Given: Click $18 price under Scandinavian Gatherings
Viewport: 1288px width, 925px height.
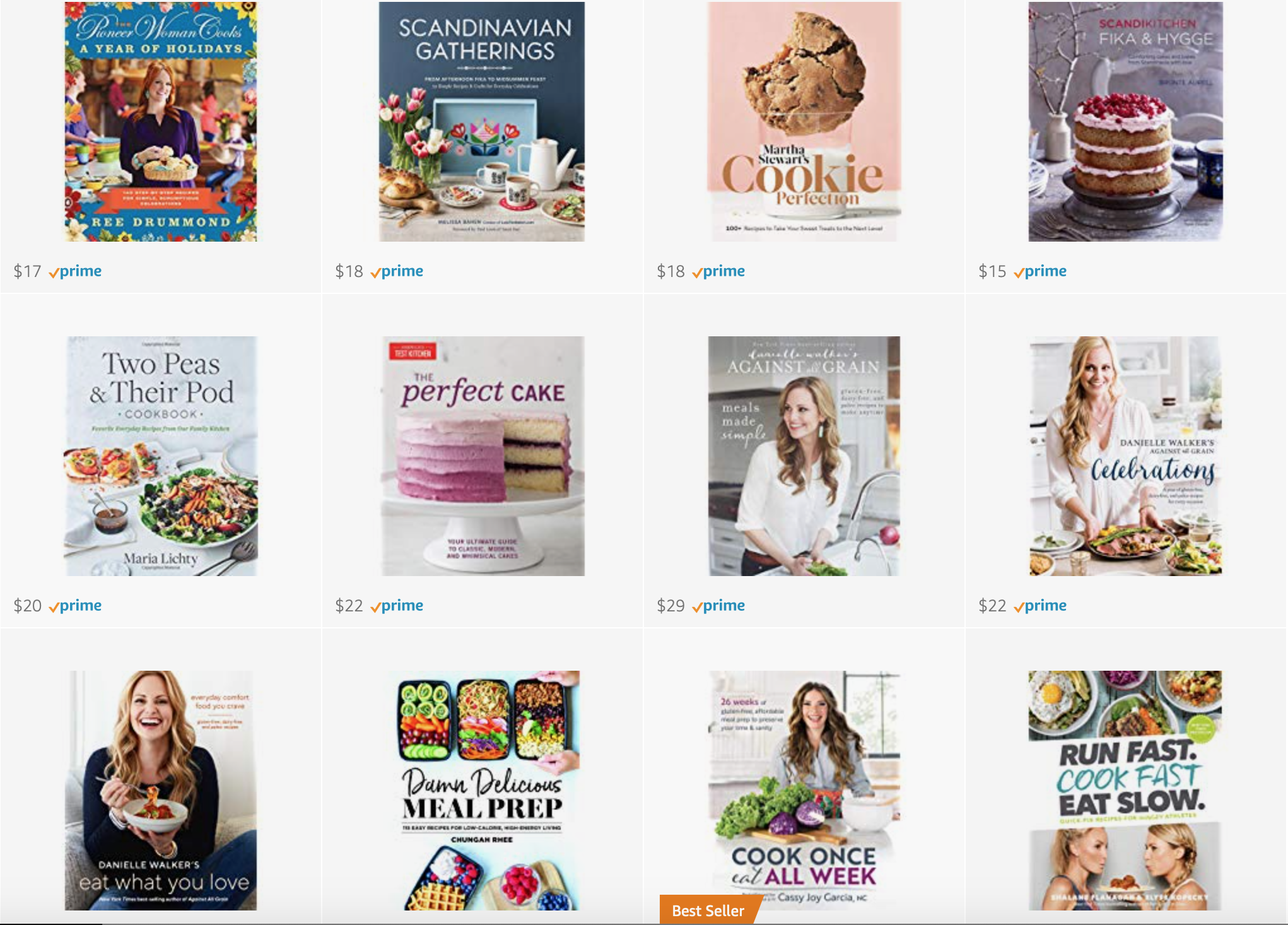Looking at the screenshot, I should (x=349, y=271).
